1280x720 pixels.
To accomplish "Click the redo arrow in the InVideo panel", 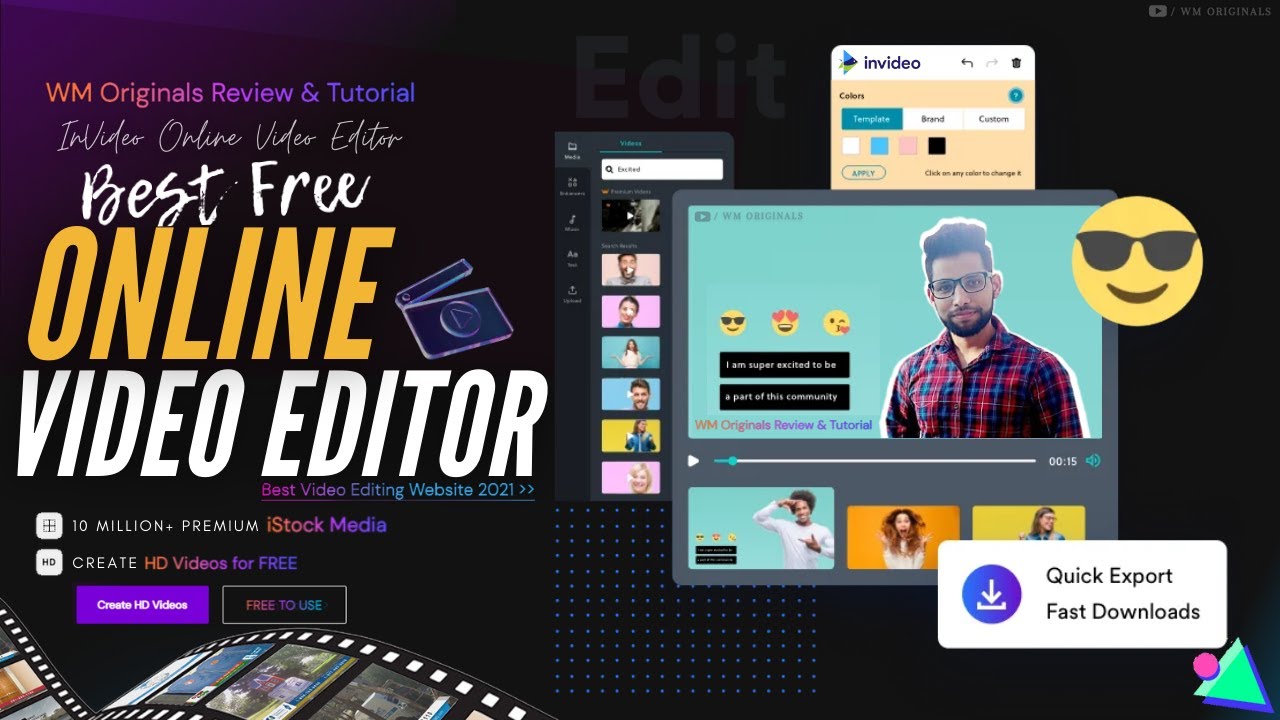I will click(x=992, y=62).
